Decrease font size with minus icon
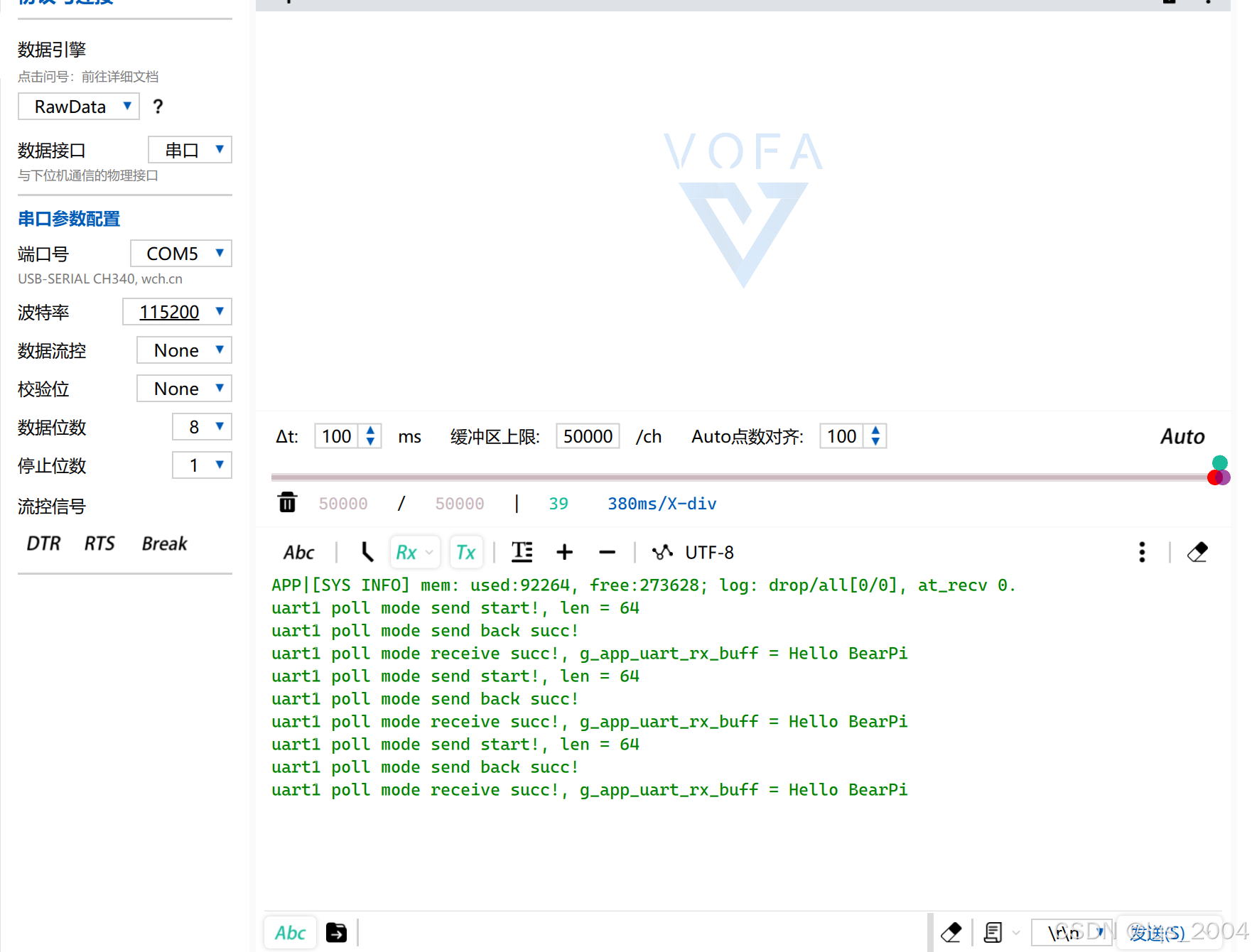Viewport: 1252px width, 952px height. click(608, 552)
